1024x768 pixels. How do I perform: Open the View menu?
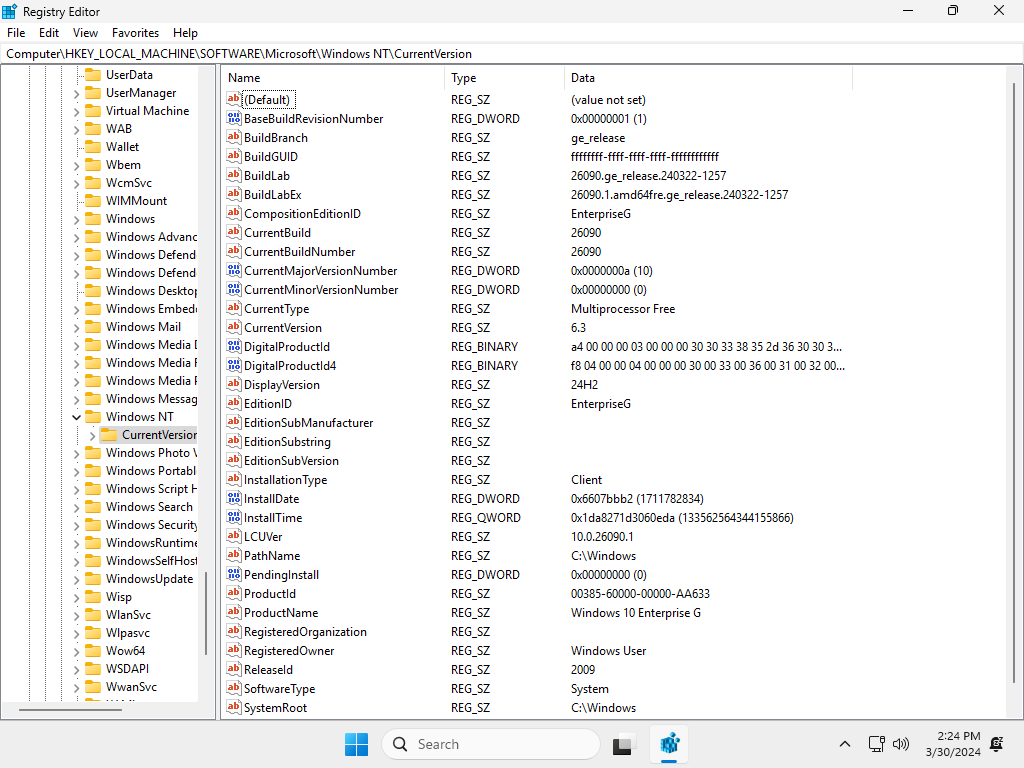[85, 33]
